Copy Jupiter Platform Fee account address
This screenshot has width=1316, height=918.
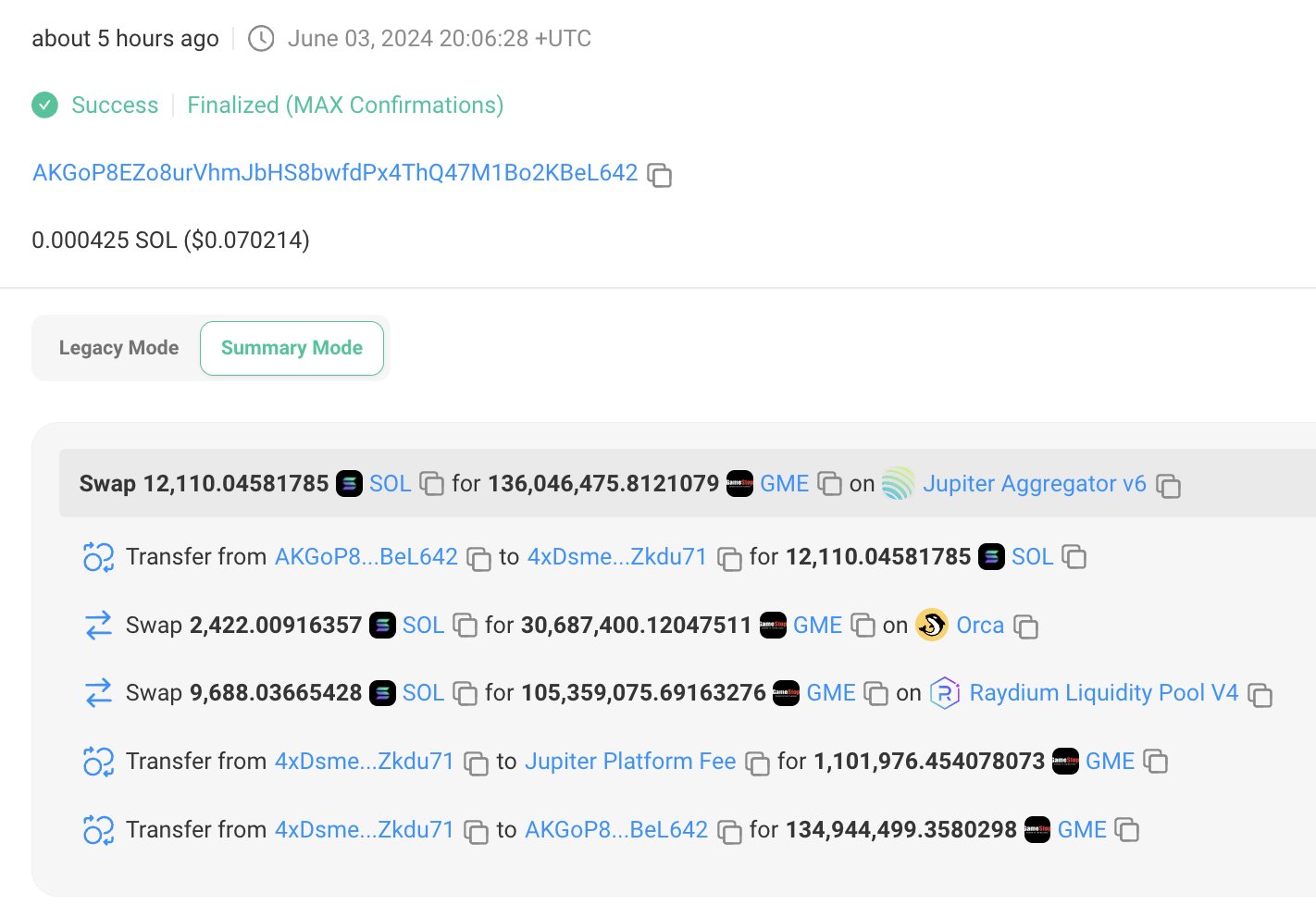coord(758,763)
